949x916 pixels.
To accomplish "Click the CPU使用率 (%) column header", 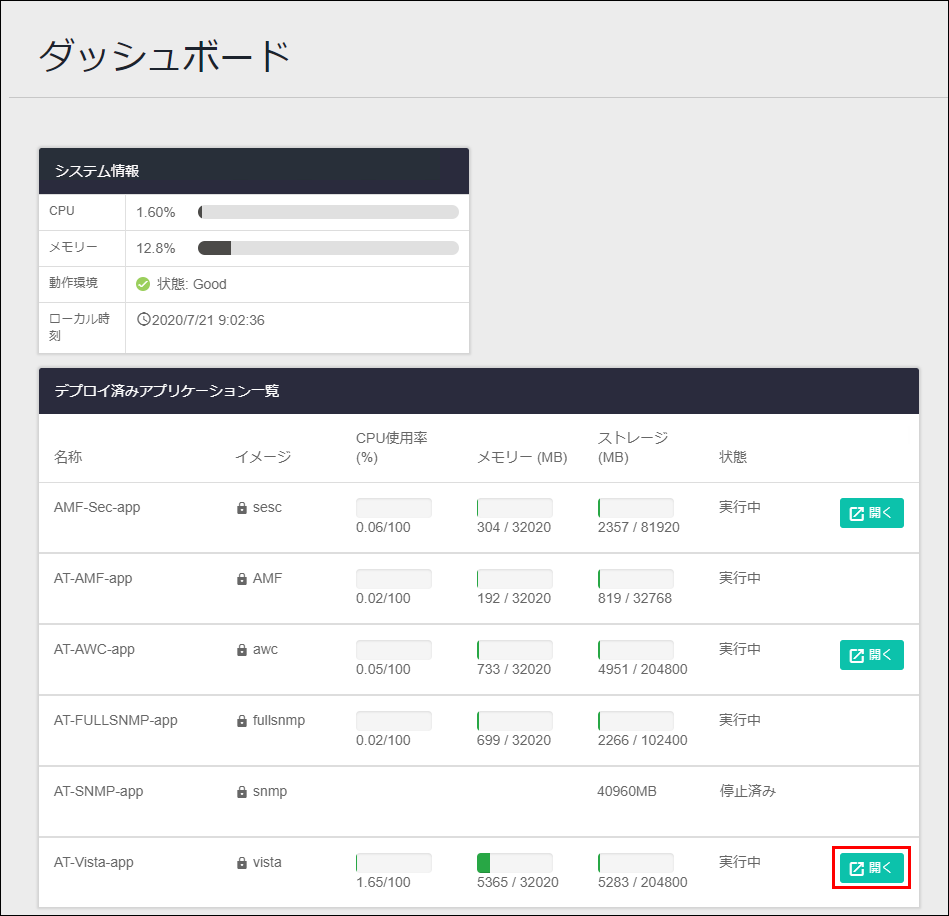I will pos(392,447).
